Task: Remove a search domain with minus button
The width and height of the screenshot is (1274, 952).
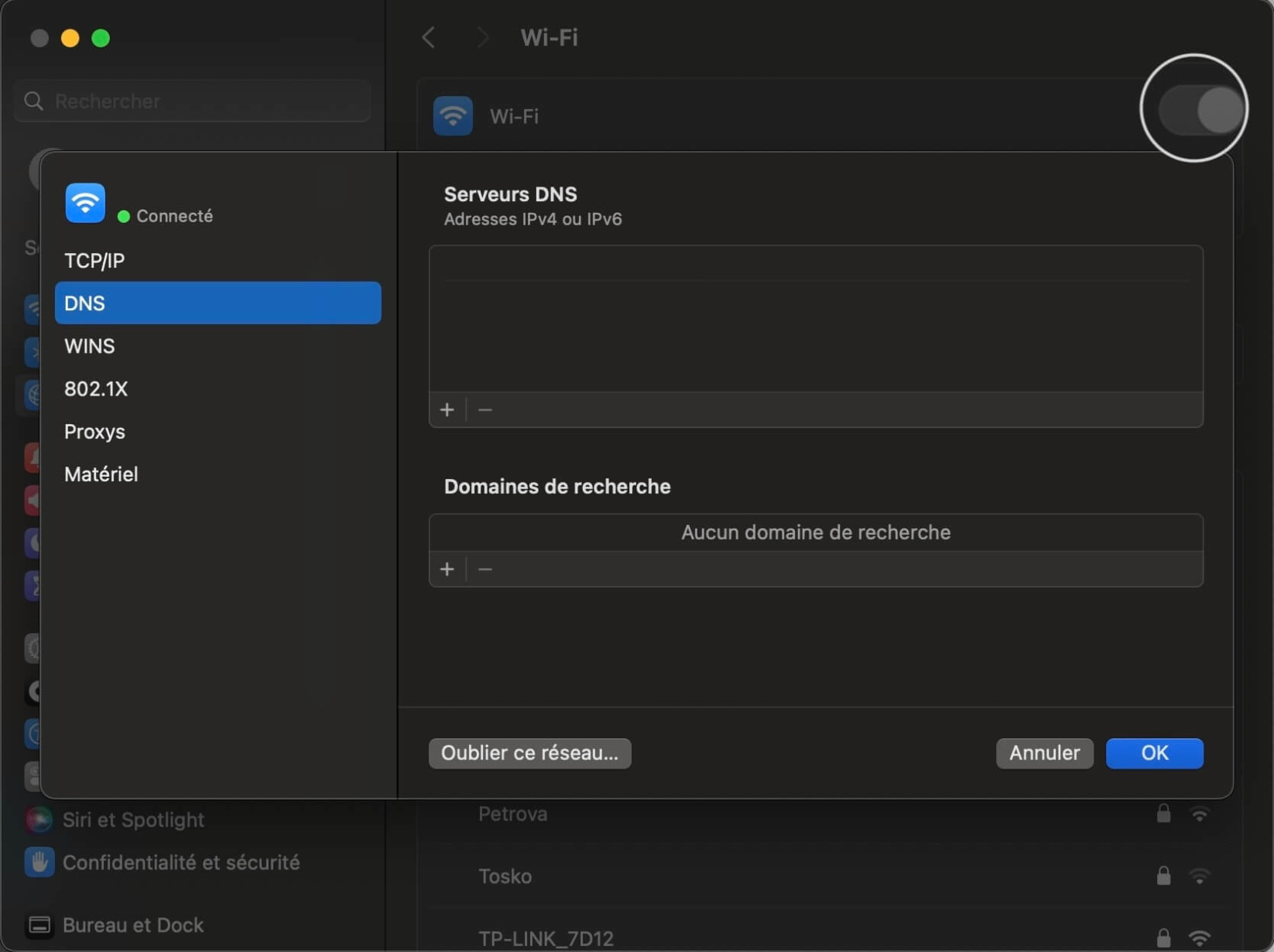Action: click(485, 569)
